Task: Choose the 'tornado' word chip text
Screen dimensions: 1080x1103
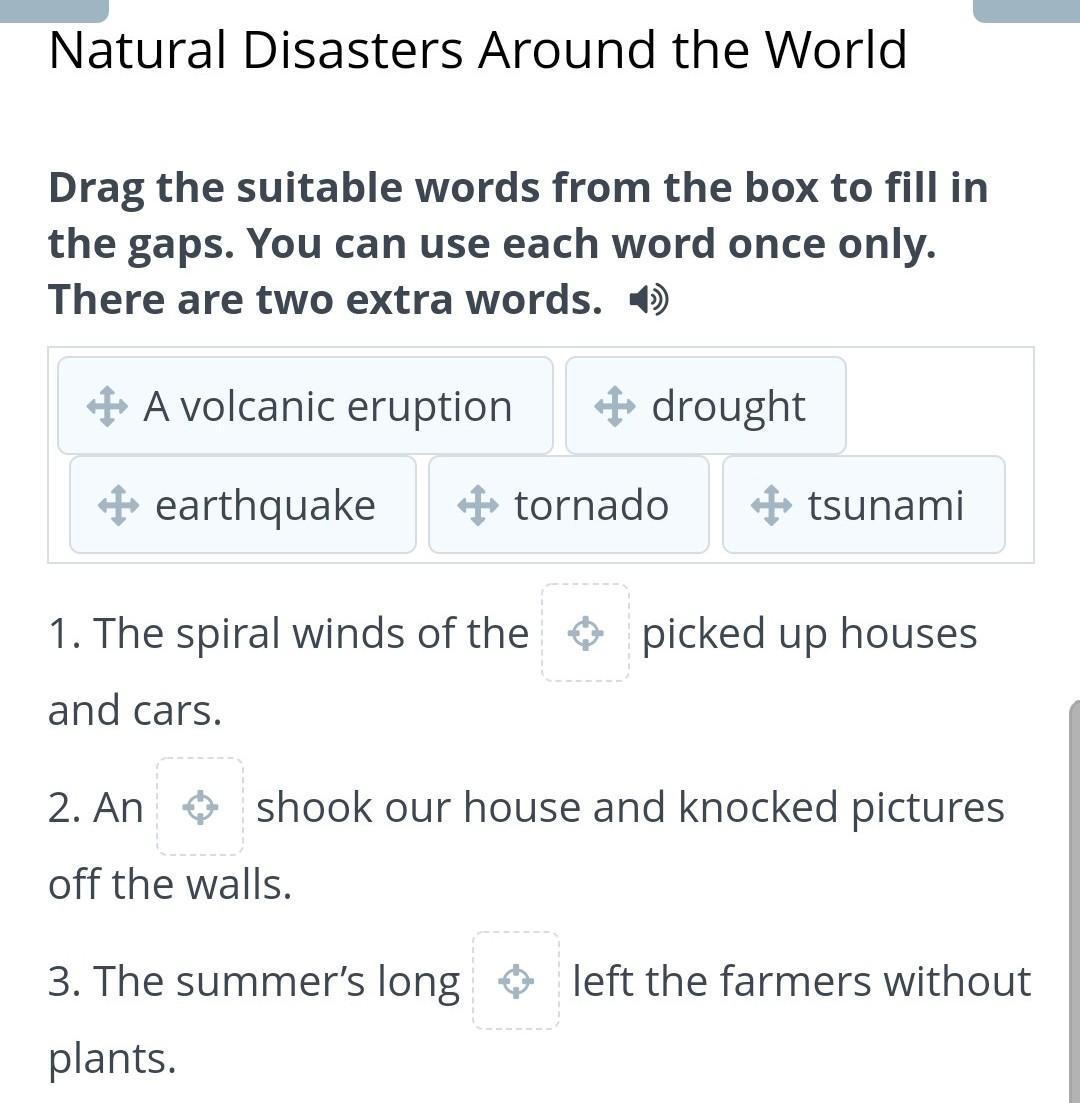Action: point(591,506)
